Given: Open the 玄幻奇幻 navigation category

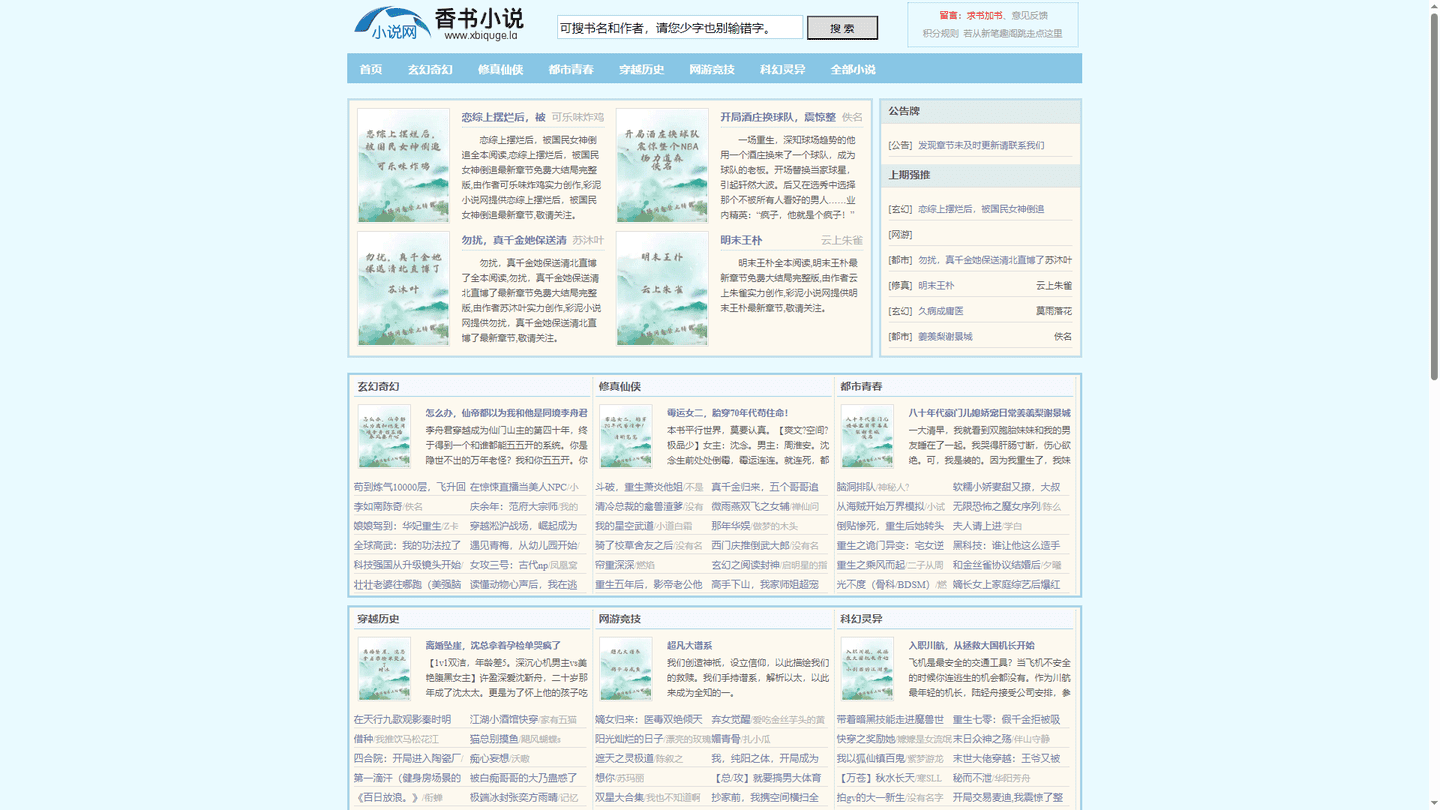Looking at the screenshot, I should pos(430,69).
